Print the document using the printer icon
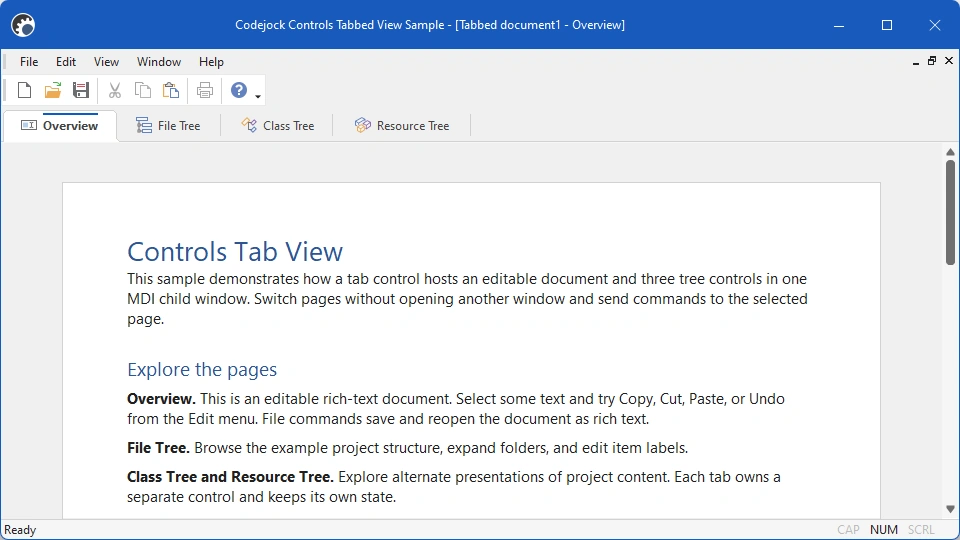This screenshot has height=540, width=960. (x=204, y=91)
